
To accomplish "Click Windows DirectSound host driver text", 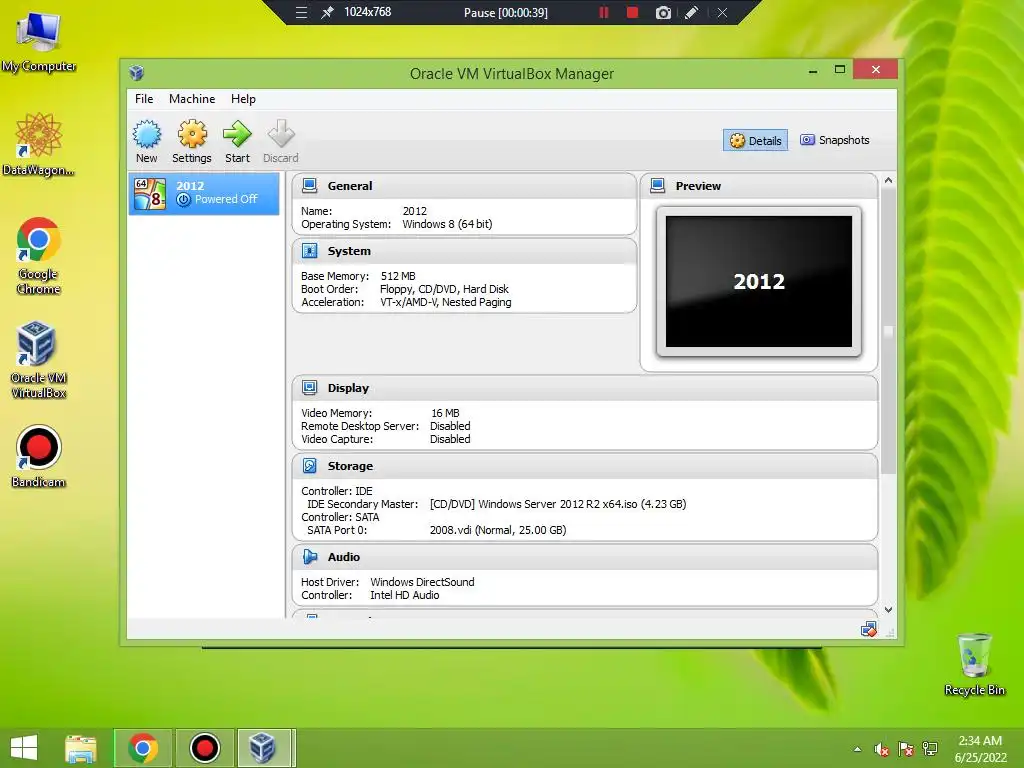I will (423, 582).
